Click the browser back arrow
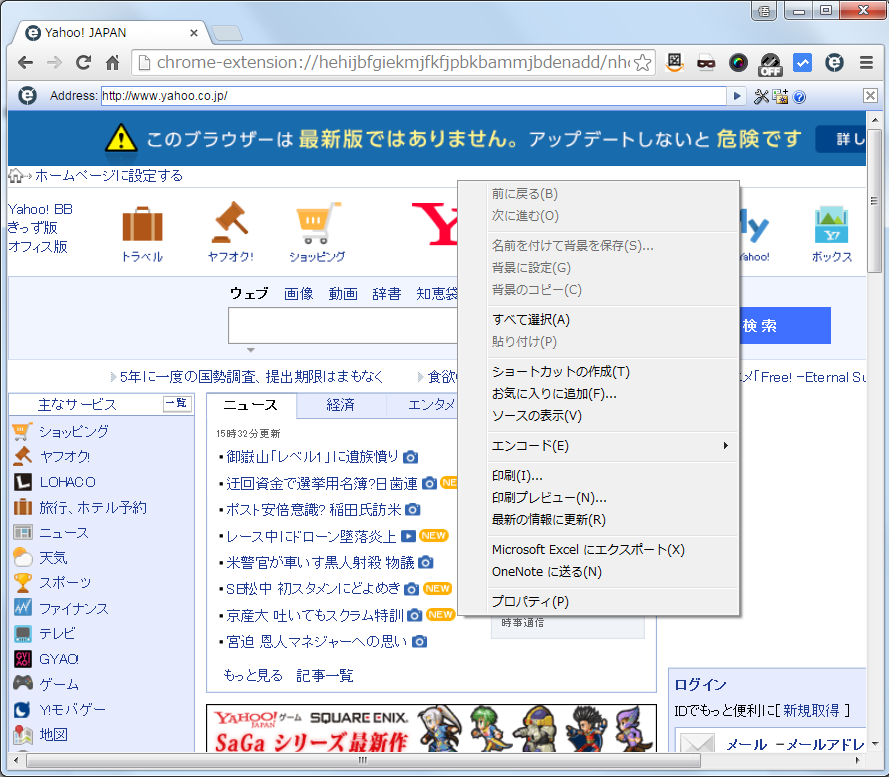The height and width of the screenshot is (777, 889). click(x=26, y=62)
